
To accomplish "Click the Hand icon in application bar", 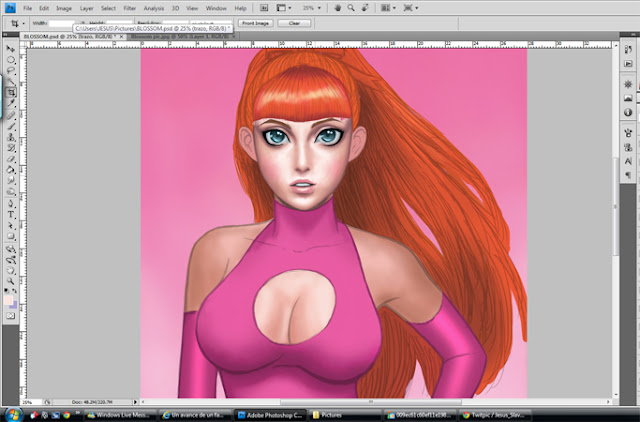I will 338,8.
